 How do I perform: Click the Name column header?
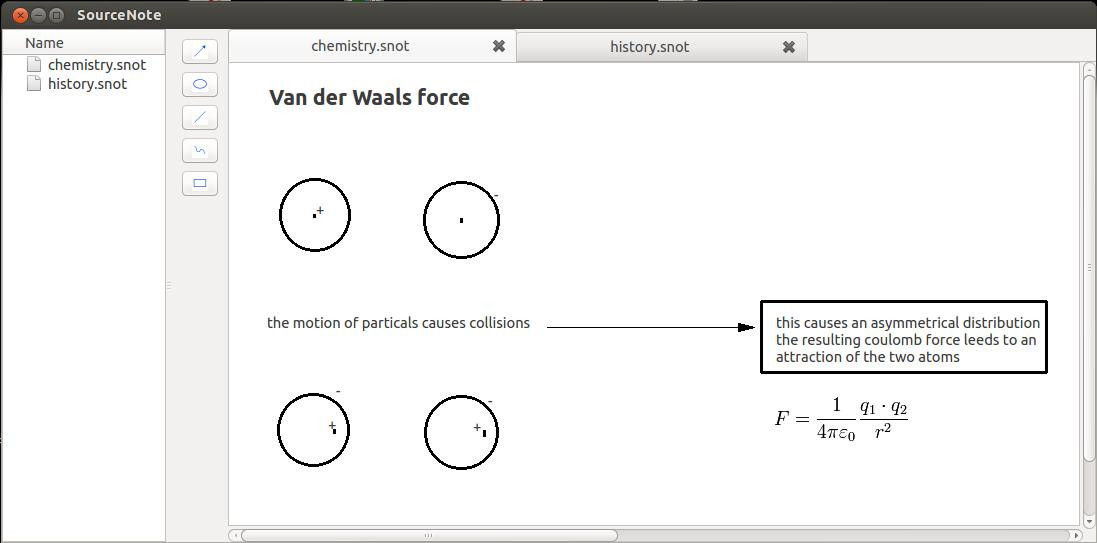[x=83, y=43]
